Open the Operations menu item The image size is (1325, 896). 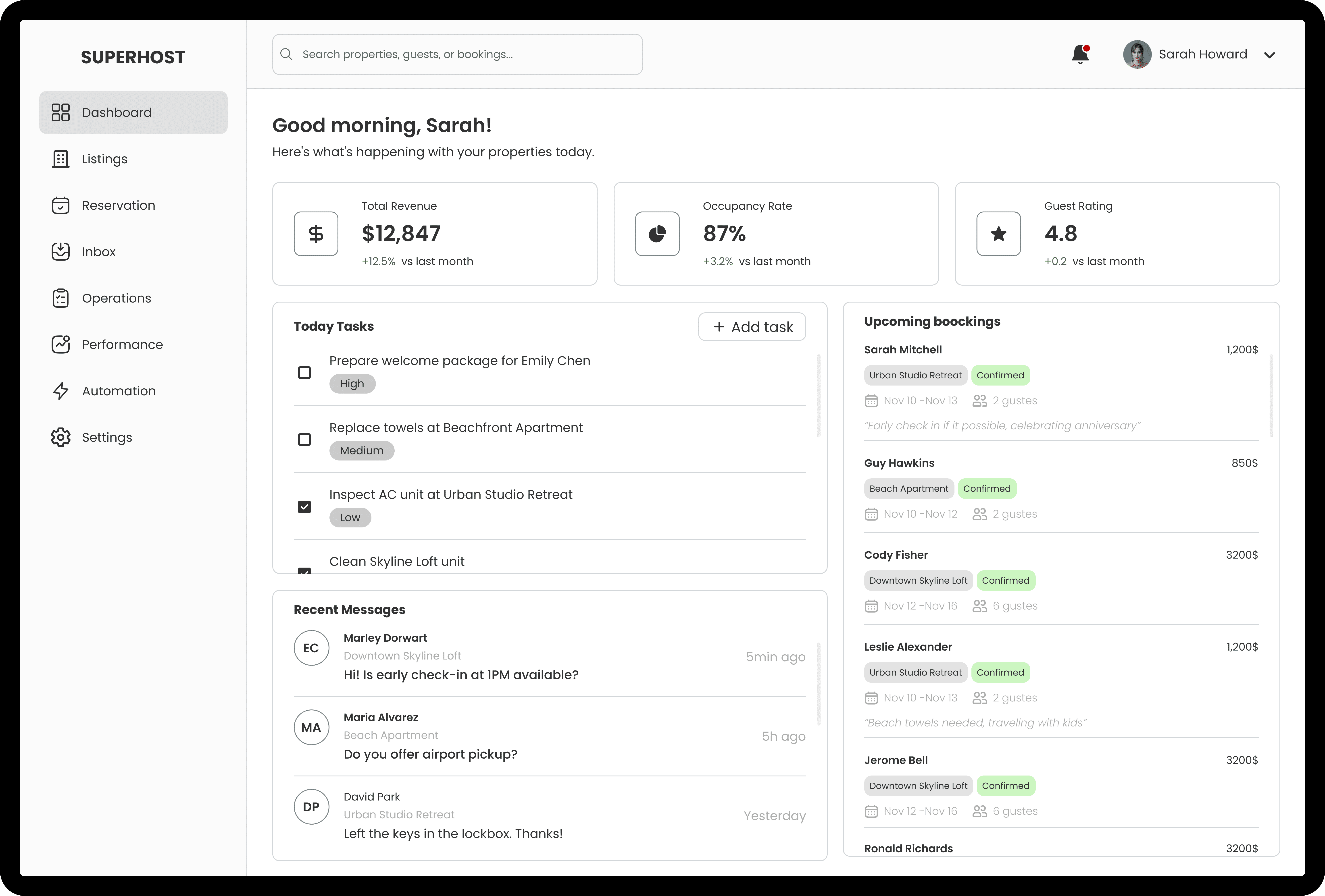[116, 298]
